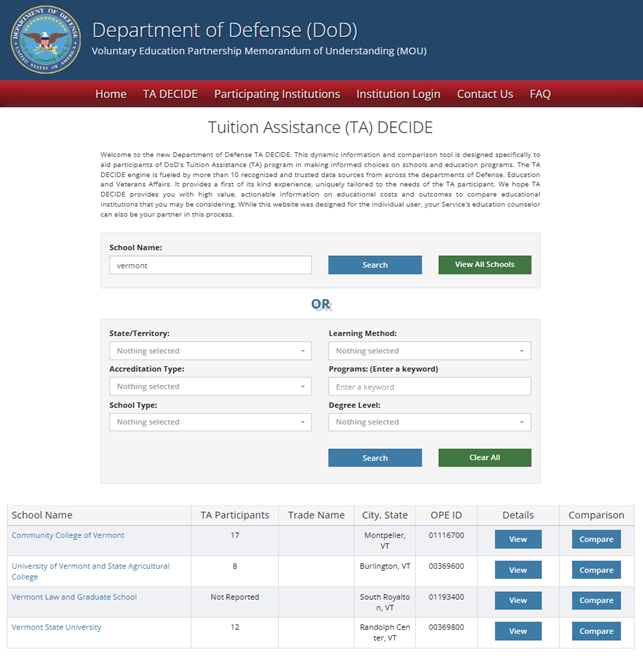This screenshot has width=643, height=666.
Task: Expand the Accreditation Type dropdown
Action: point(210,387)
